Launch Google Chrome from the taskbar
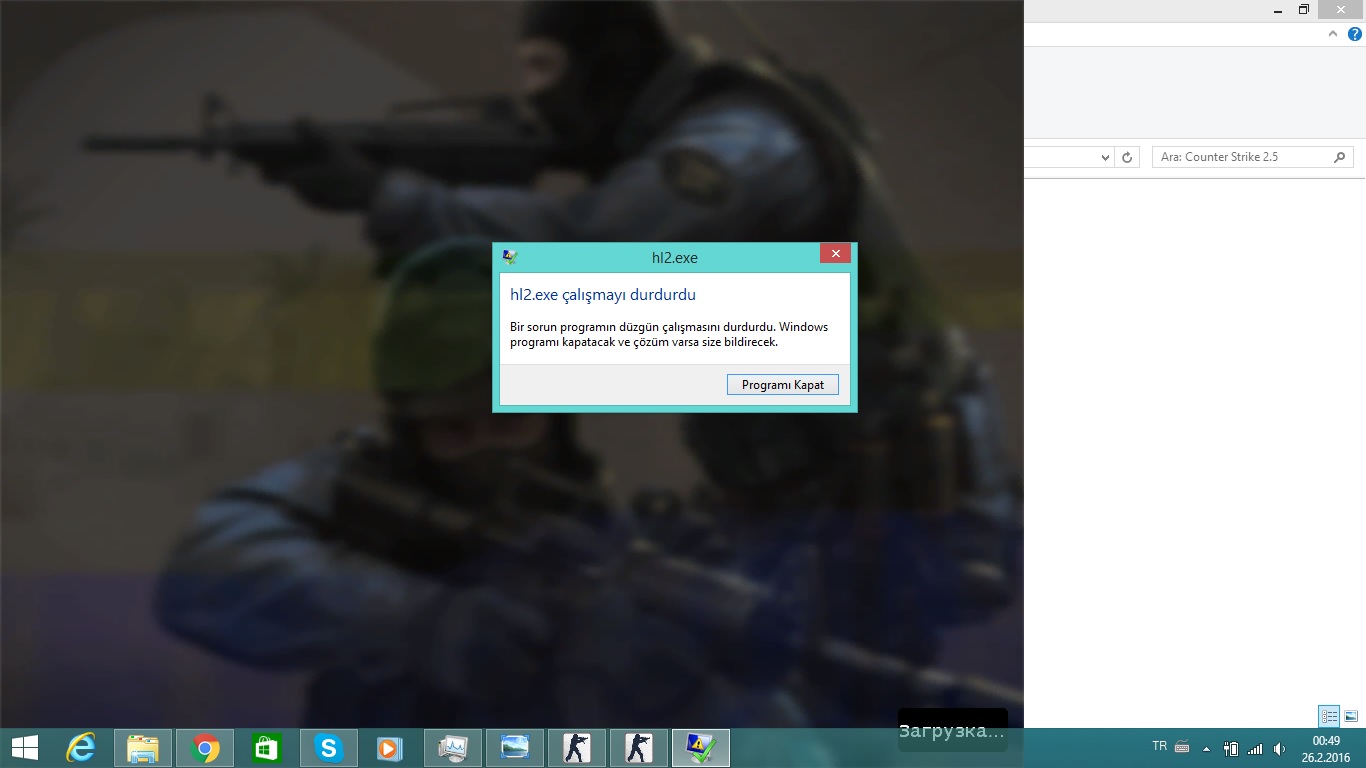Image resolution: width=1366 pixels, height=768 pixels. point(205,748)
